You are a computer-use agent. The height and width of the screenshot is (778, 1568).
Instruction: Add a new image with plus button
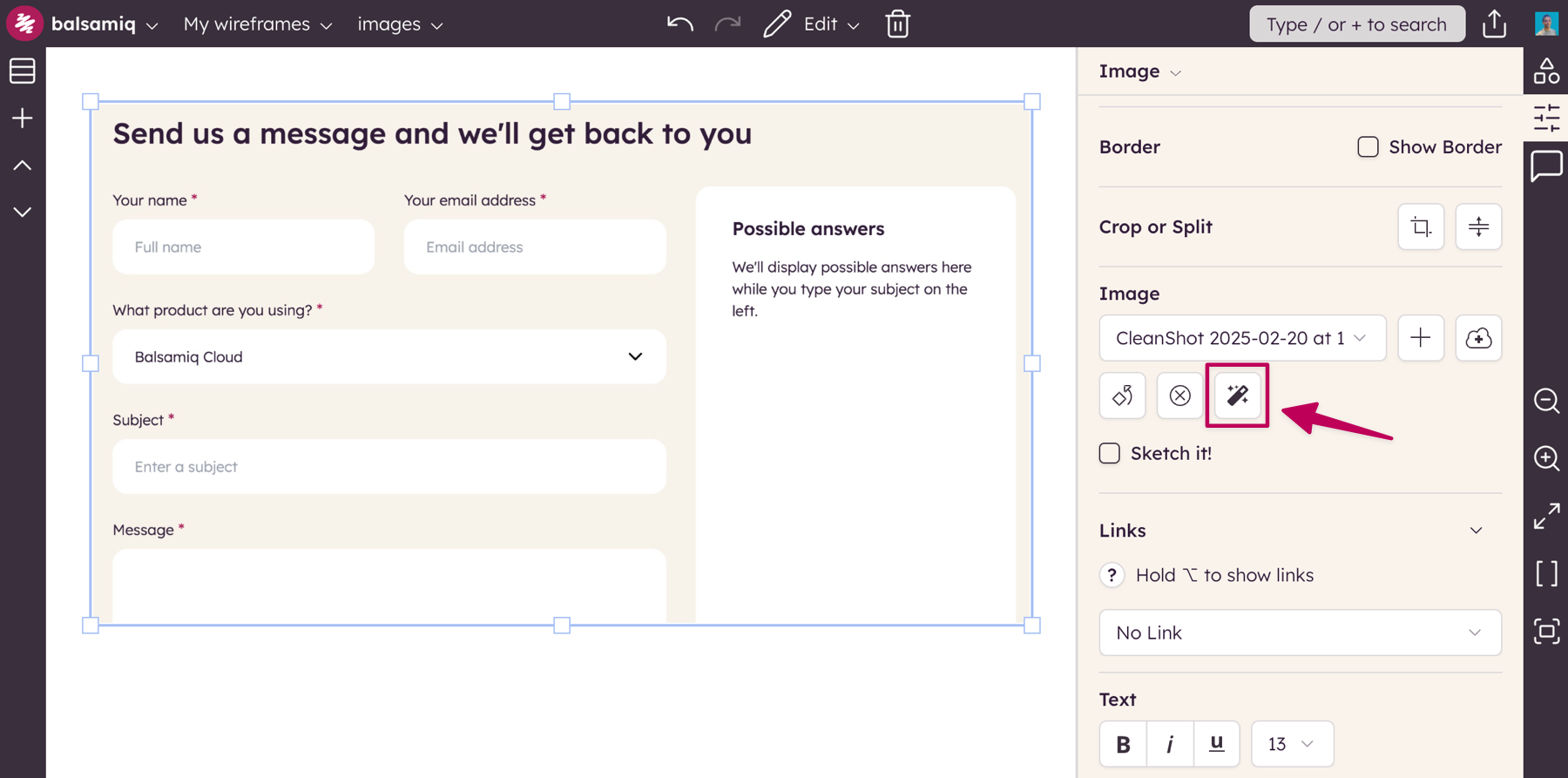(1421, 338)
